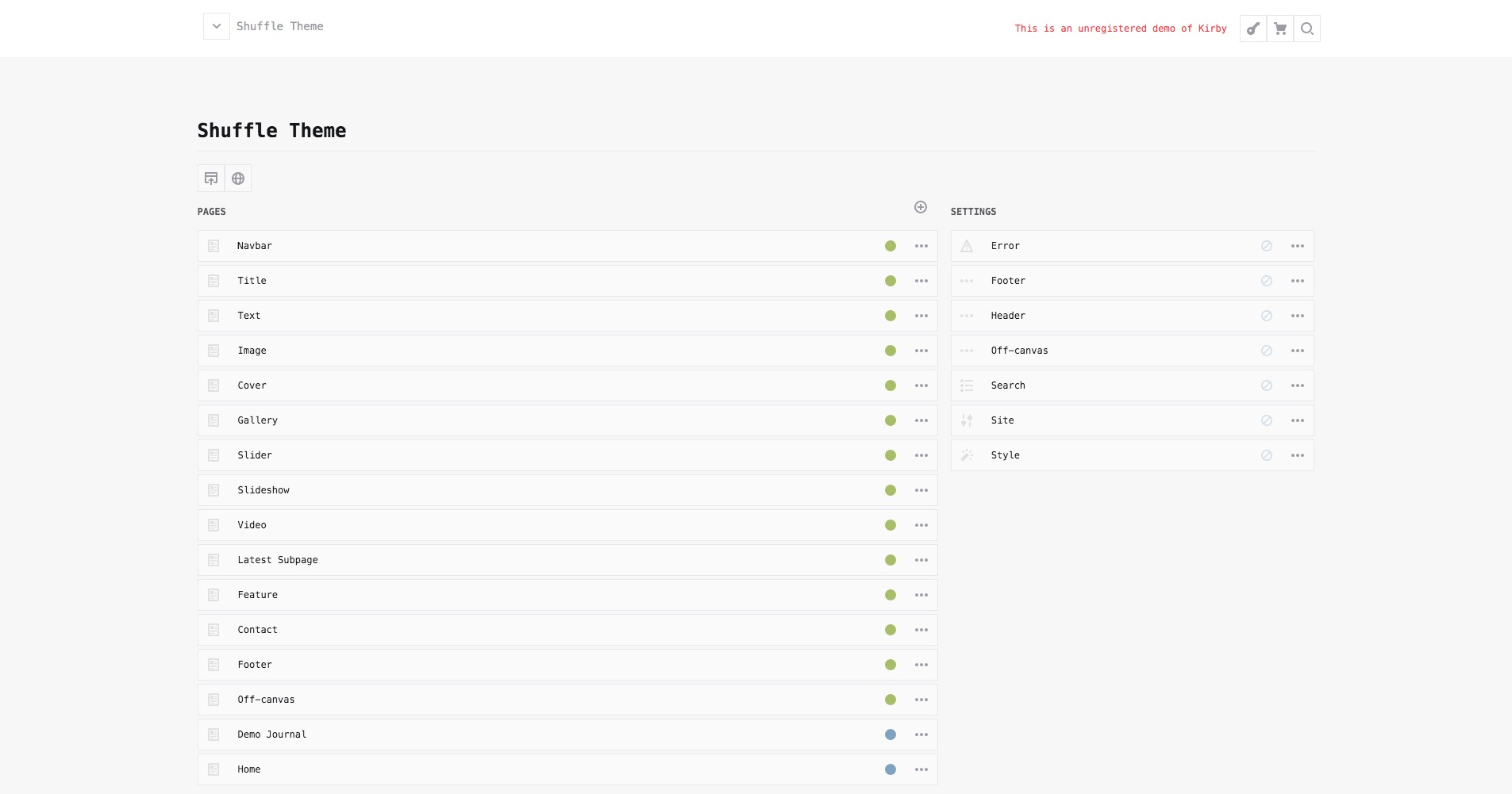Click the magic wand icon beside Style
1512x794 pixels.
point(967,455)
